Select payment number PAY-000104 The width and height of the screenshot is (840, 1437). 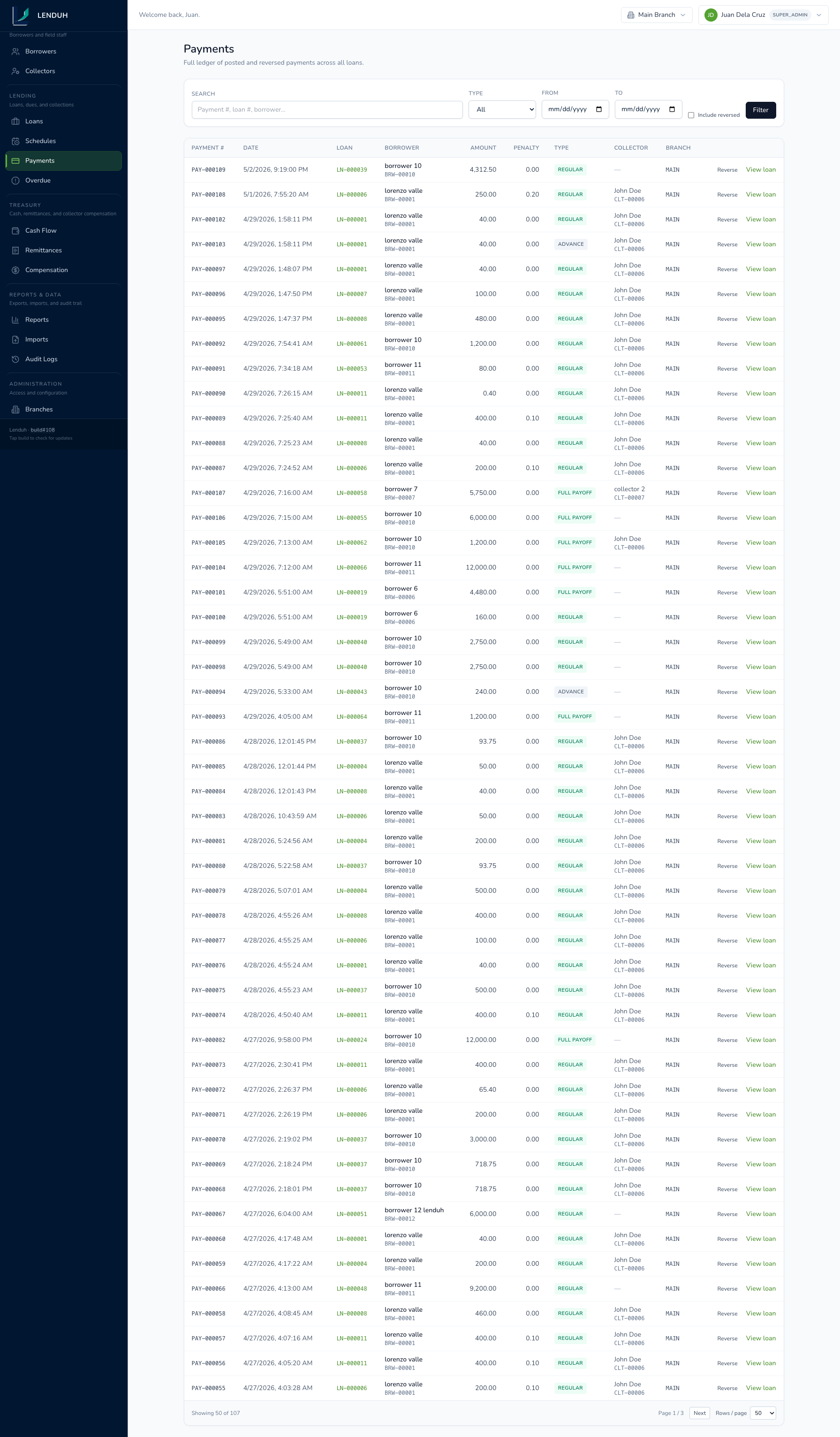coord(208,568)
